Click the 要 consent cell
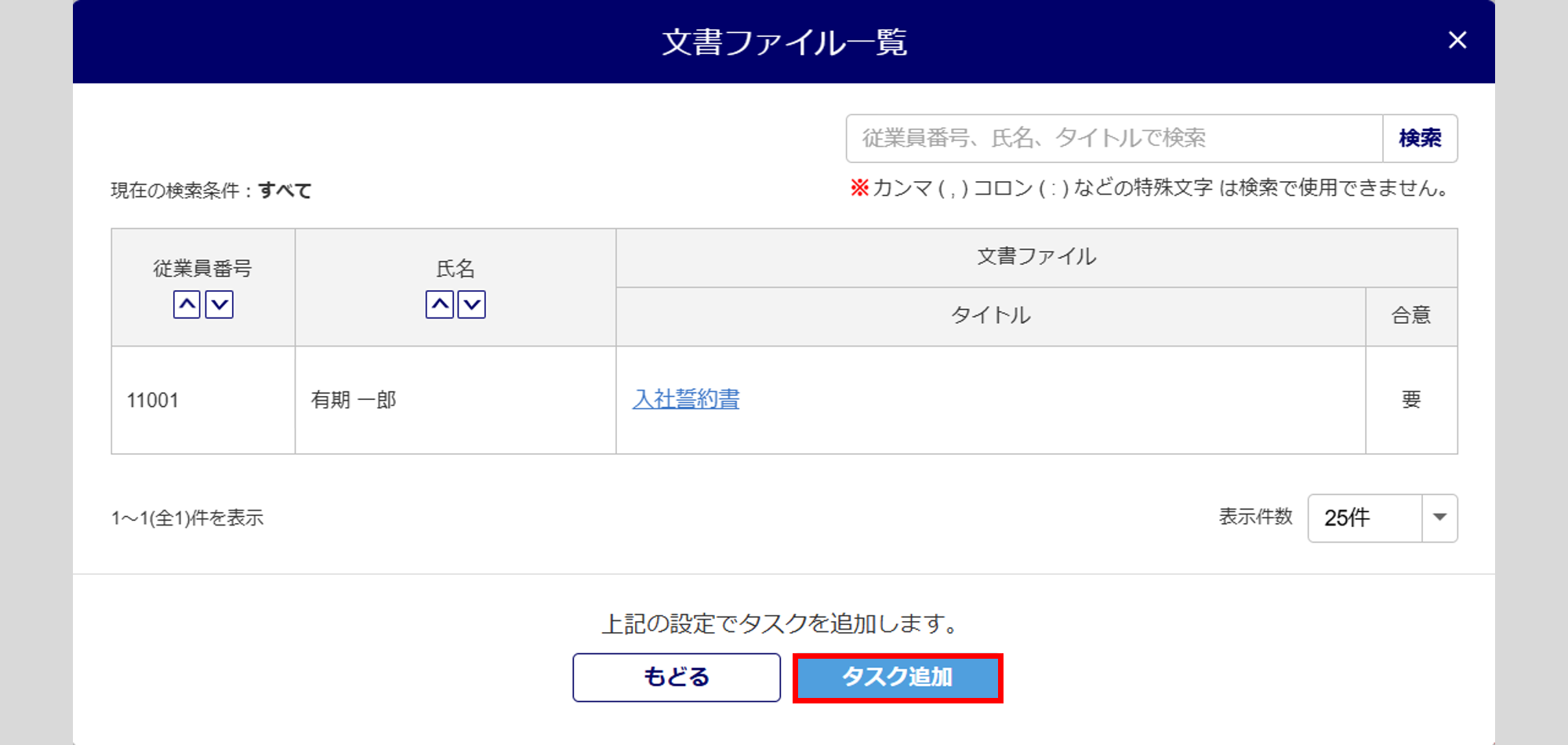The height and width of the screenshot is (745, 1568). pyautogui.click(x=1411, y=400)
